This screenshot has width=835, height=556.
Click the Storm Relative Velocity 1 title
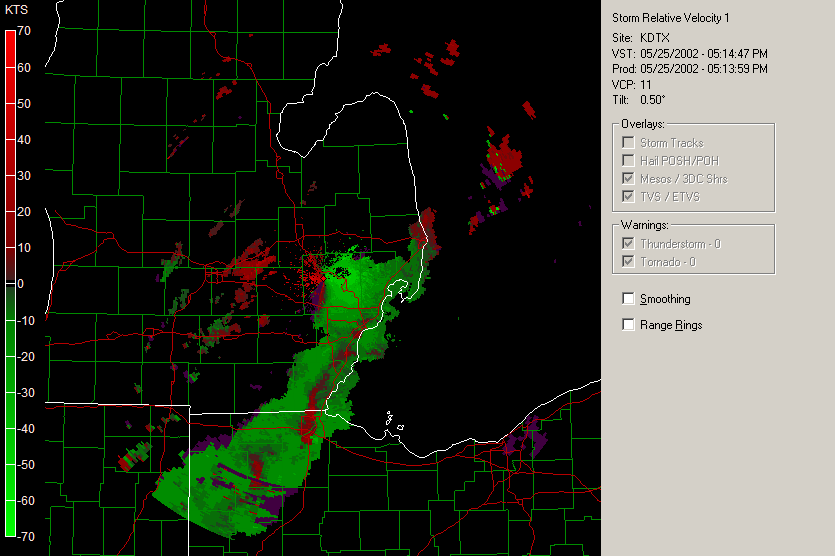(670, 18)
